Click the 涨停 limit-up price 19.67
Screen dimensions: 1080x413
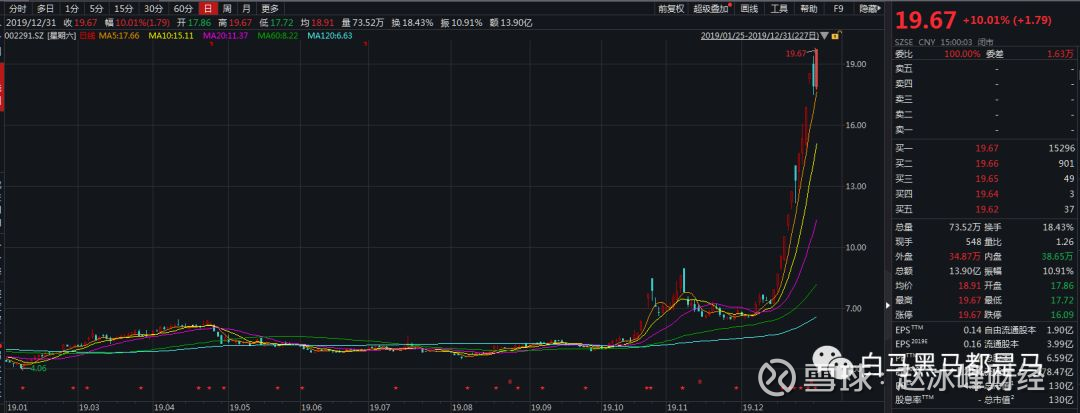pyautogui.click(x=968, y=315)
